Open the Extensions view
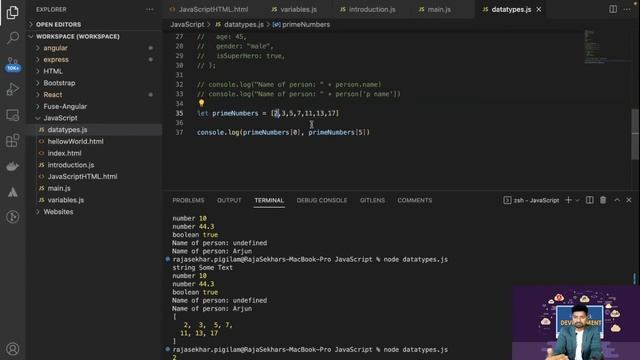The height and width of the screenshot is (360, 640). click(13, 141)
